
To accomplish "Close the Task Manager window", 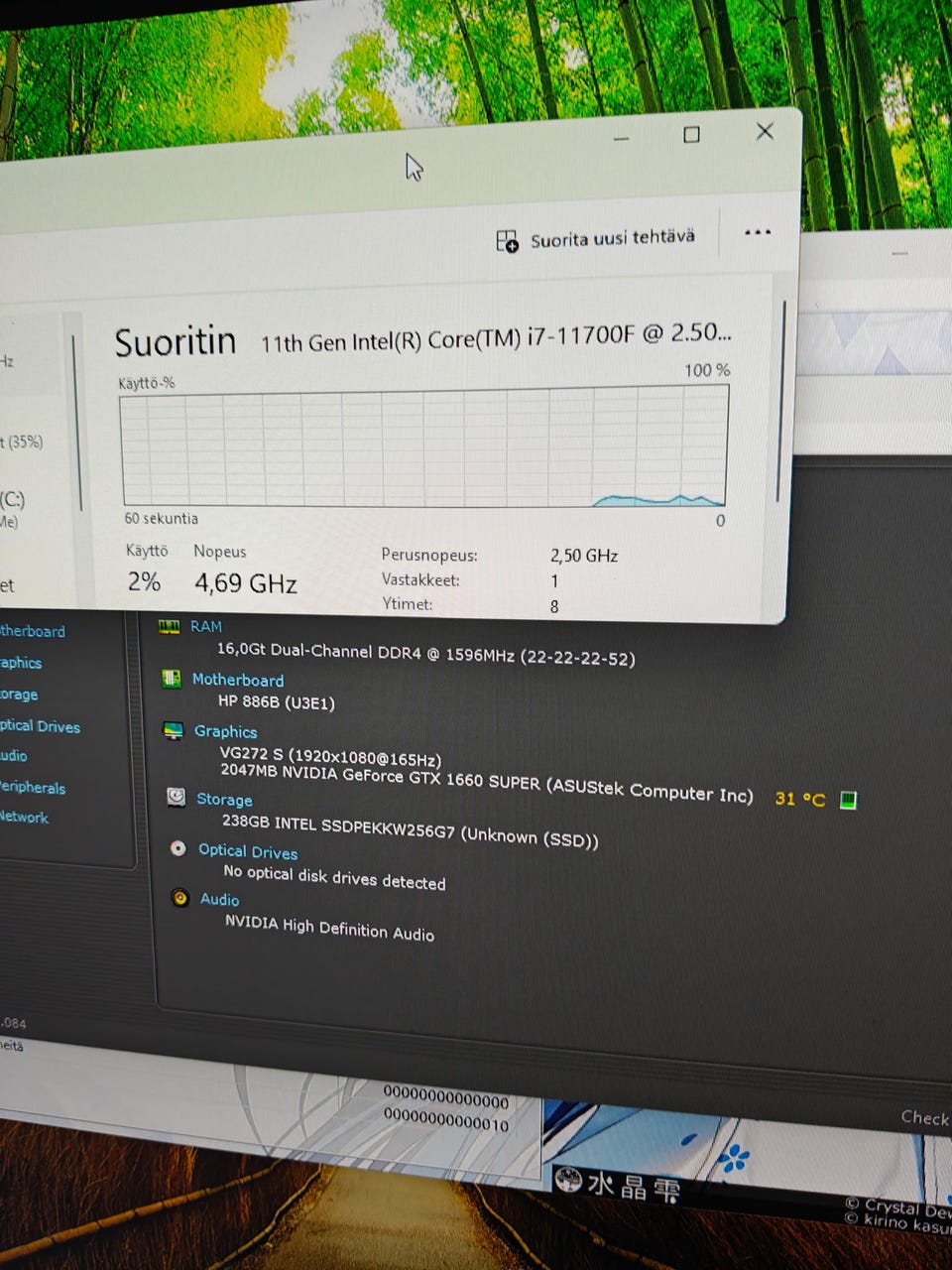I will (765, 131).
